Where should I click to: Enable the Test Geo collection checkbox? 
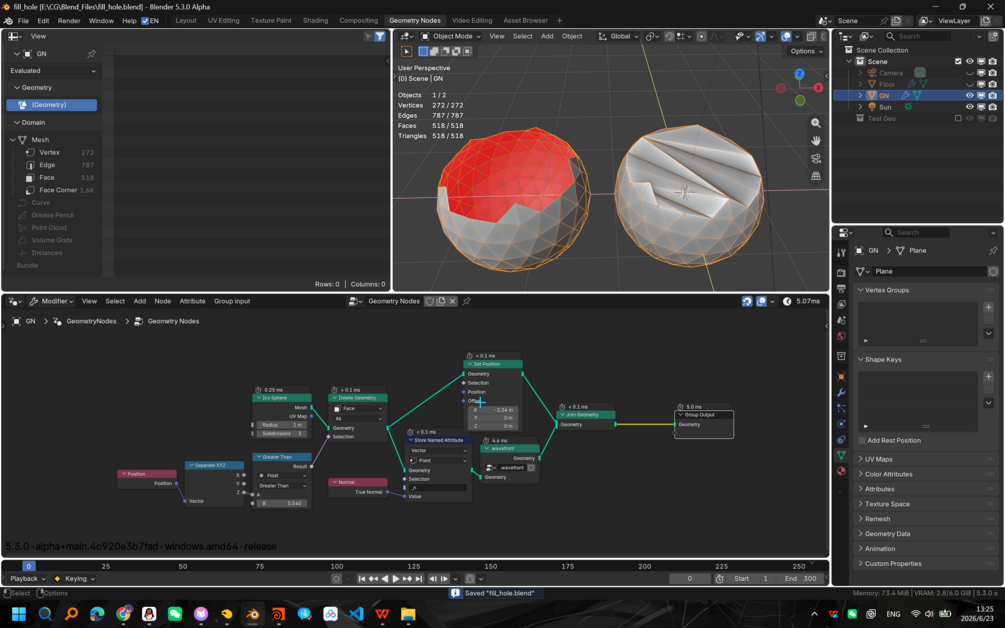click(958, 119)
